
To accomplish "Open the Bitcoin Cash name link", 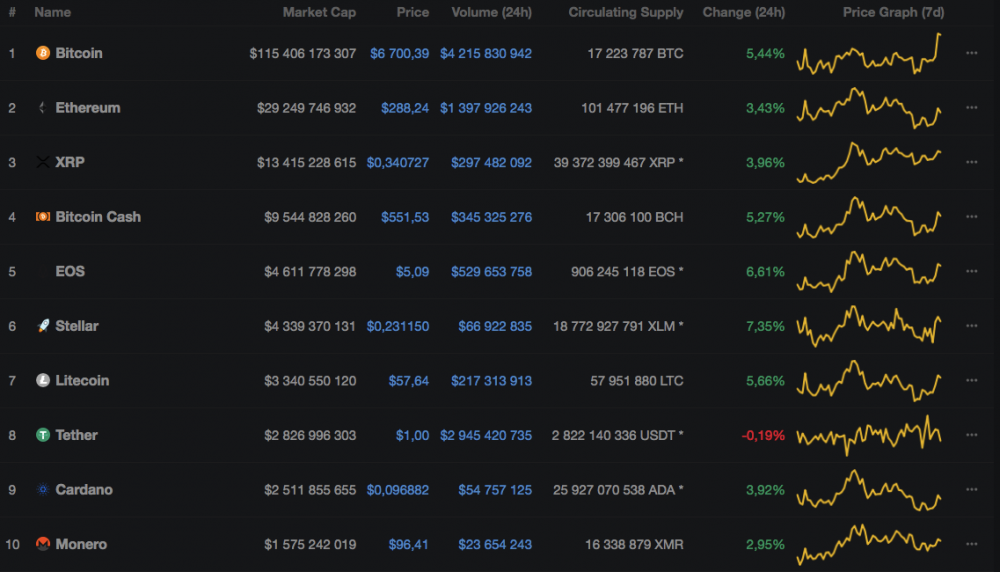I will pyautogui.click(x=98, y=217).
